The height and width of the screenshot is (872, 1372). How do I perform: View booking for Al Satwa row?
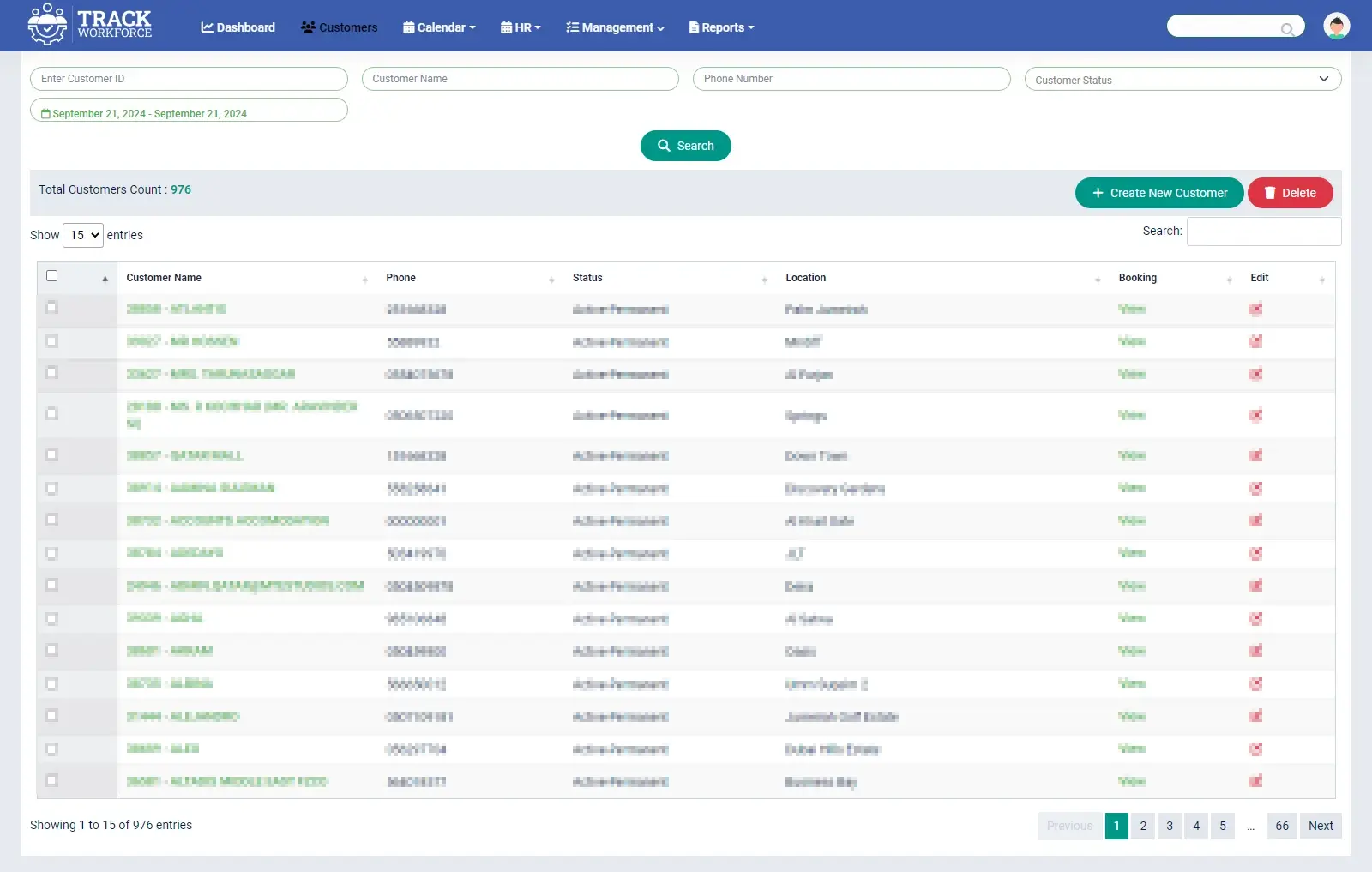click(x=1132, y=618)
